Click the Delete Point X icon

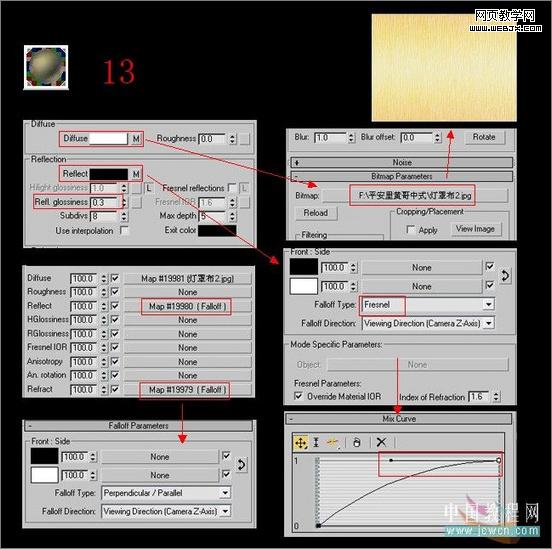click(381, 442)
